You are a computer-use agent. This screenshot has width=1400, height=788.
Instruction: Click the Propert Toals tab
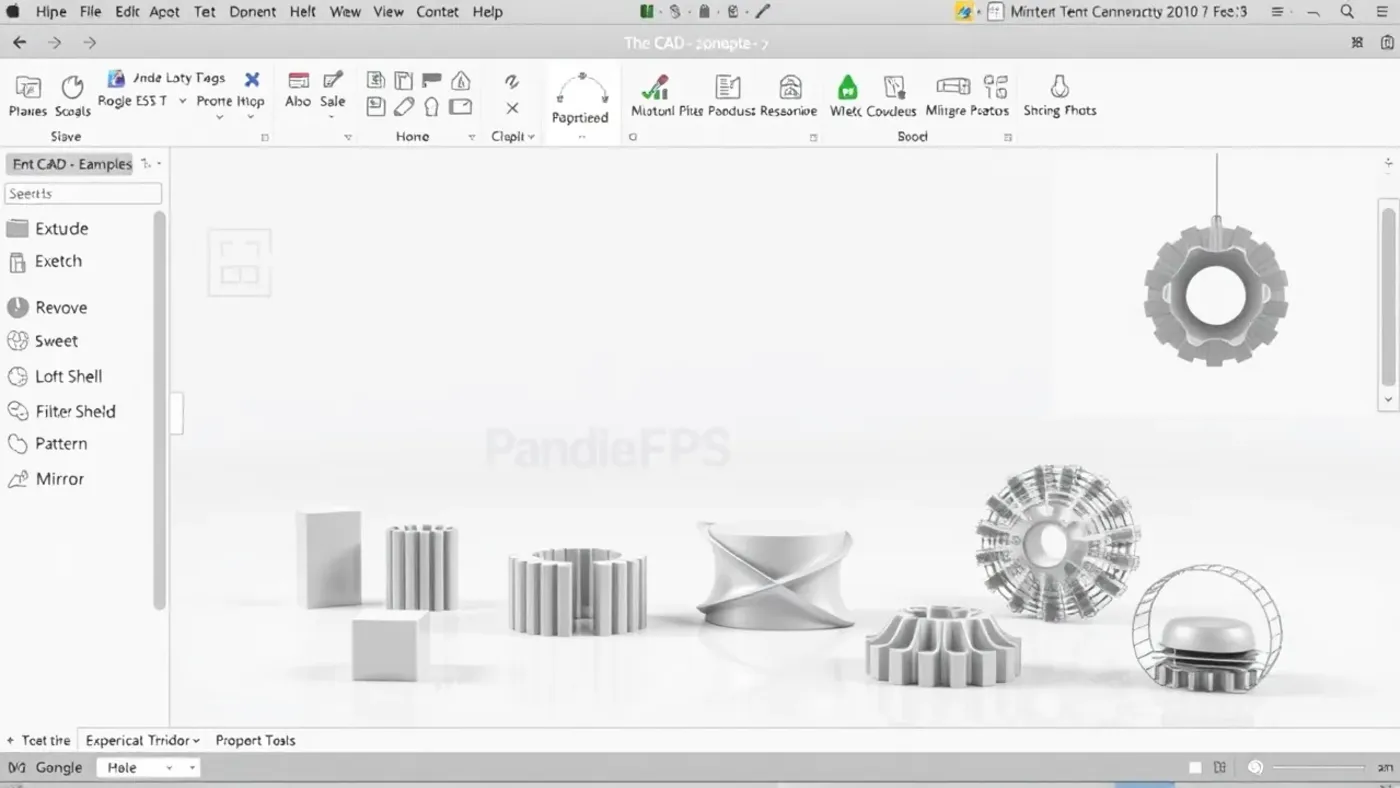click(255, 741)
